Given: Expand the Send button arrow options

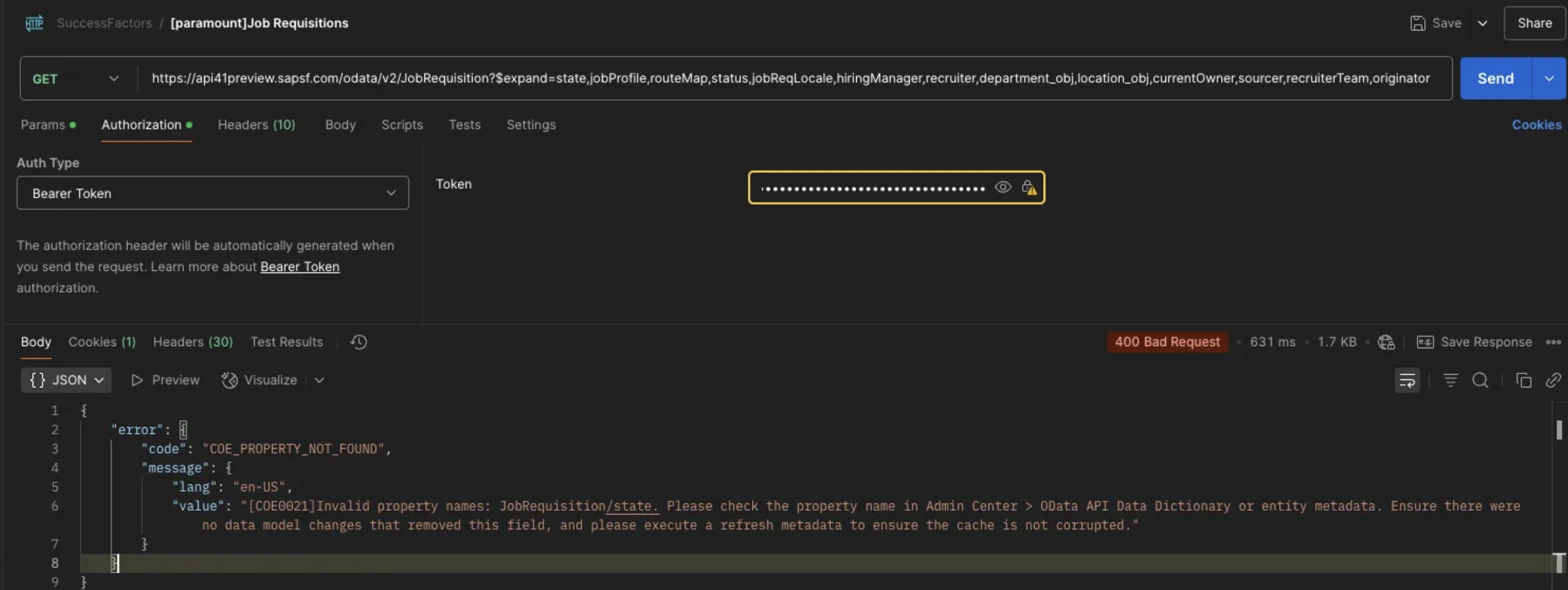Looking at the screenshot, I should (x=1549, y=79).
